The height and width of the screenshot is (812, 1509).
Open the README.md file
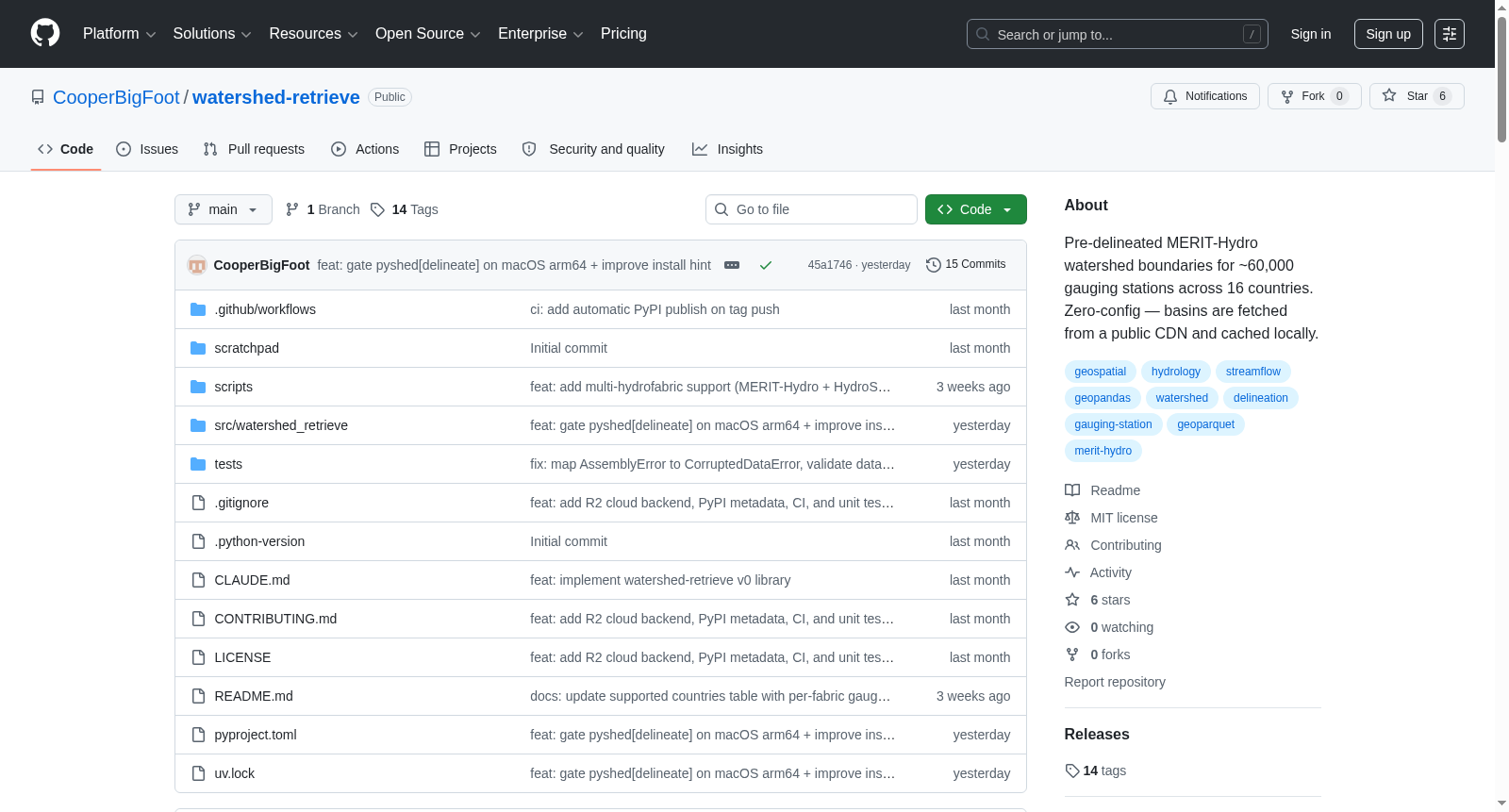click(x=254, y=696)
